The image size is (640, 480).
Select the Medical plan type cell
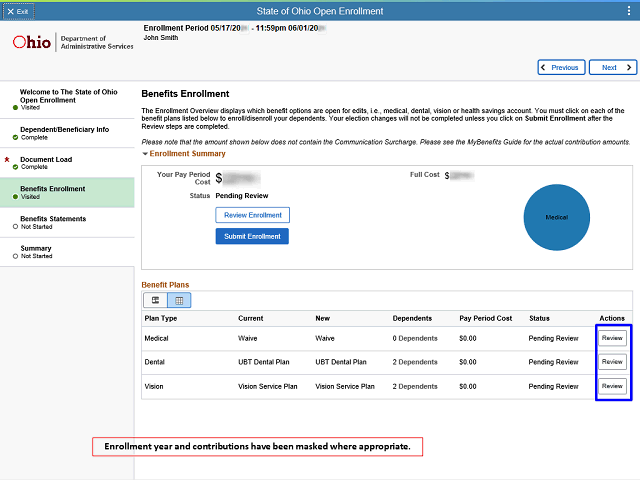click(156, 338)
